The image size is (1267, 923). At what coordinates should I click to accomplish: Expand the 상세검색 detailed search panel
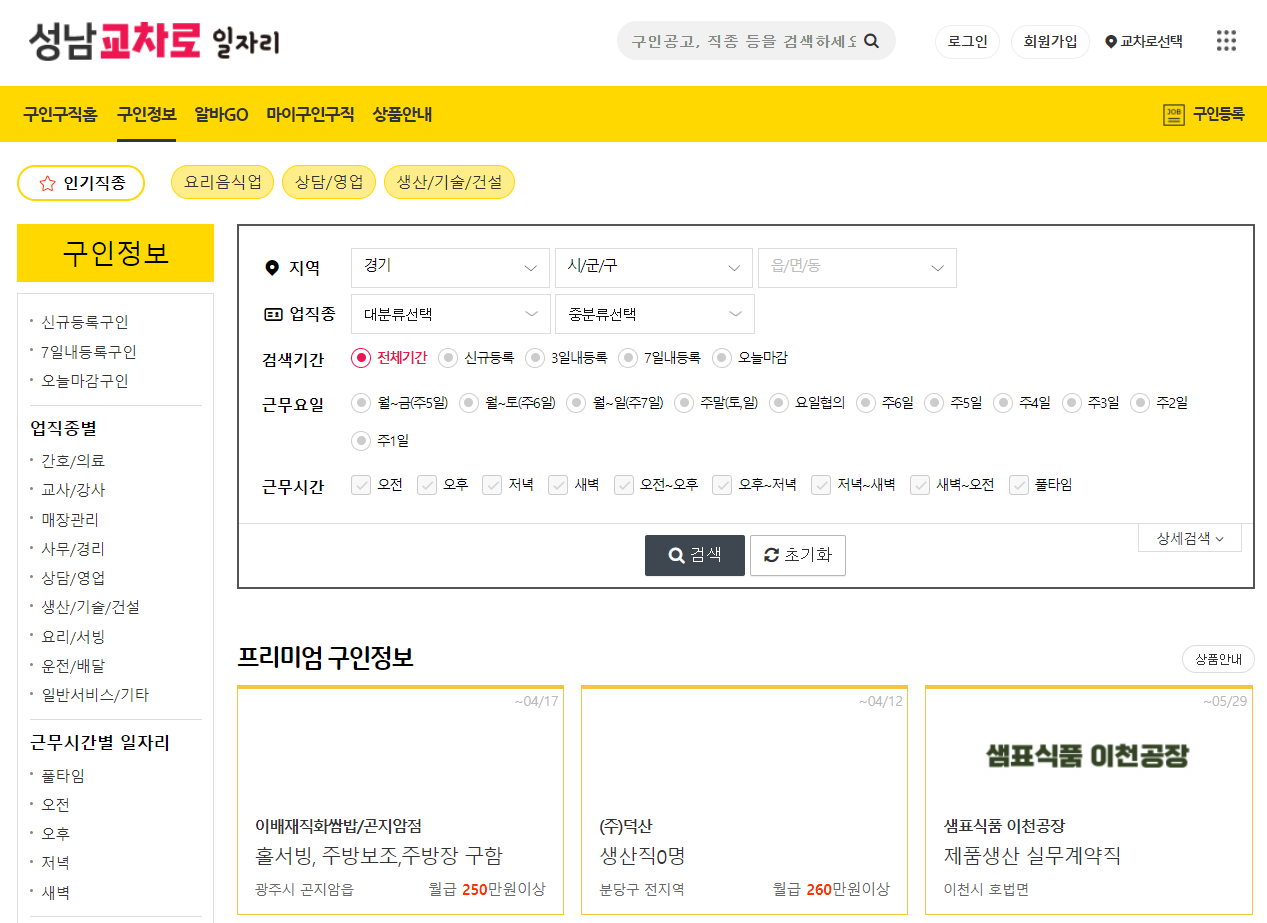click(x=1189, y=537)
